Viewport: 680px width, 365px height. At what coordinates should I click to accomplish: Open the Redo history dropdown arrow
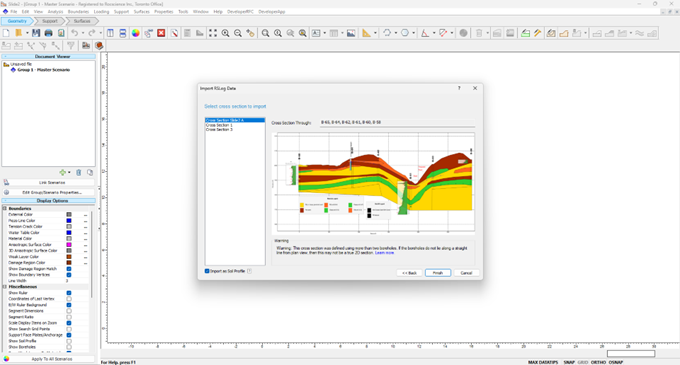(100, 33)
